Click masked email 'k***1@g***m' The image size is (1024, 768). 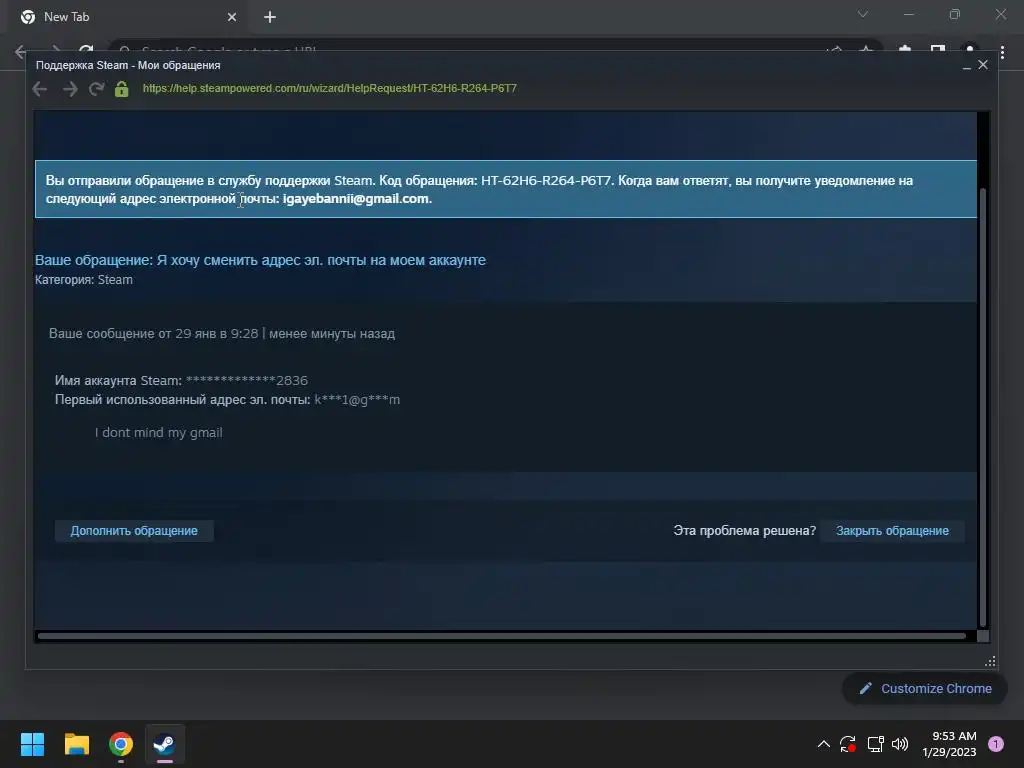point(357,400)
